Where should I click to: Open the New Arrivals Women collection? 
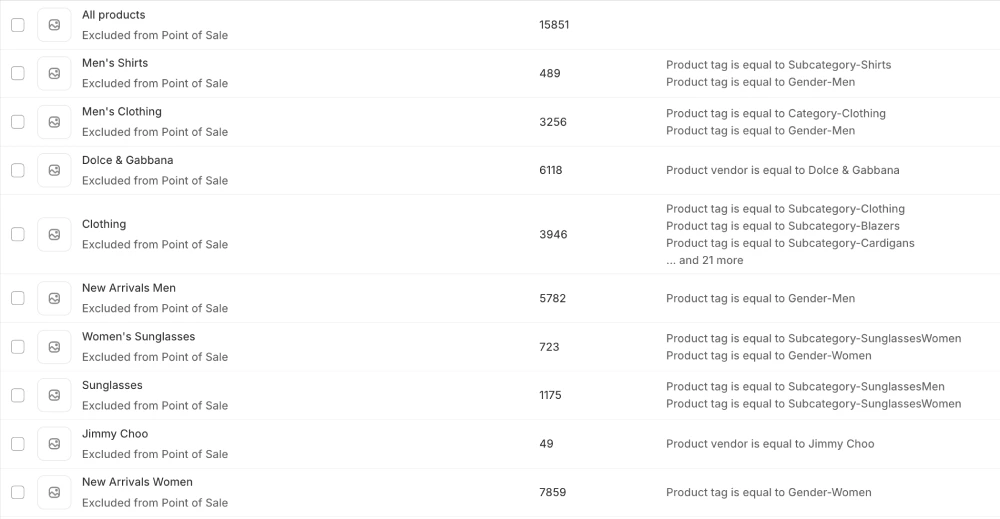tap(137, 482)
